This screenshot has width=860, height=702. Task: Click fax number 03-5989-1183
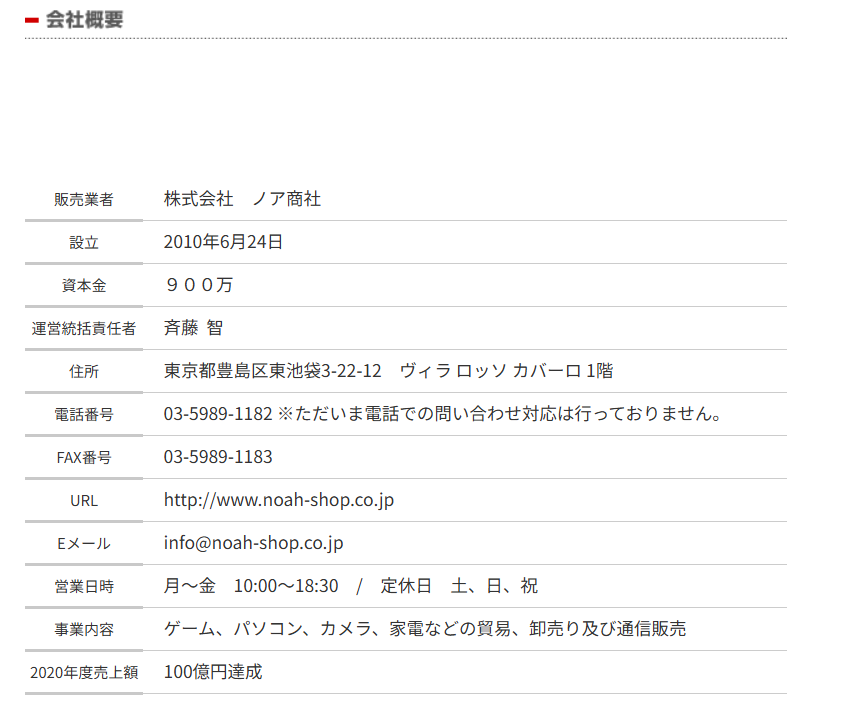[x=218, y=457]
